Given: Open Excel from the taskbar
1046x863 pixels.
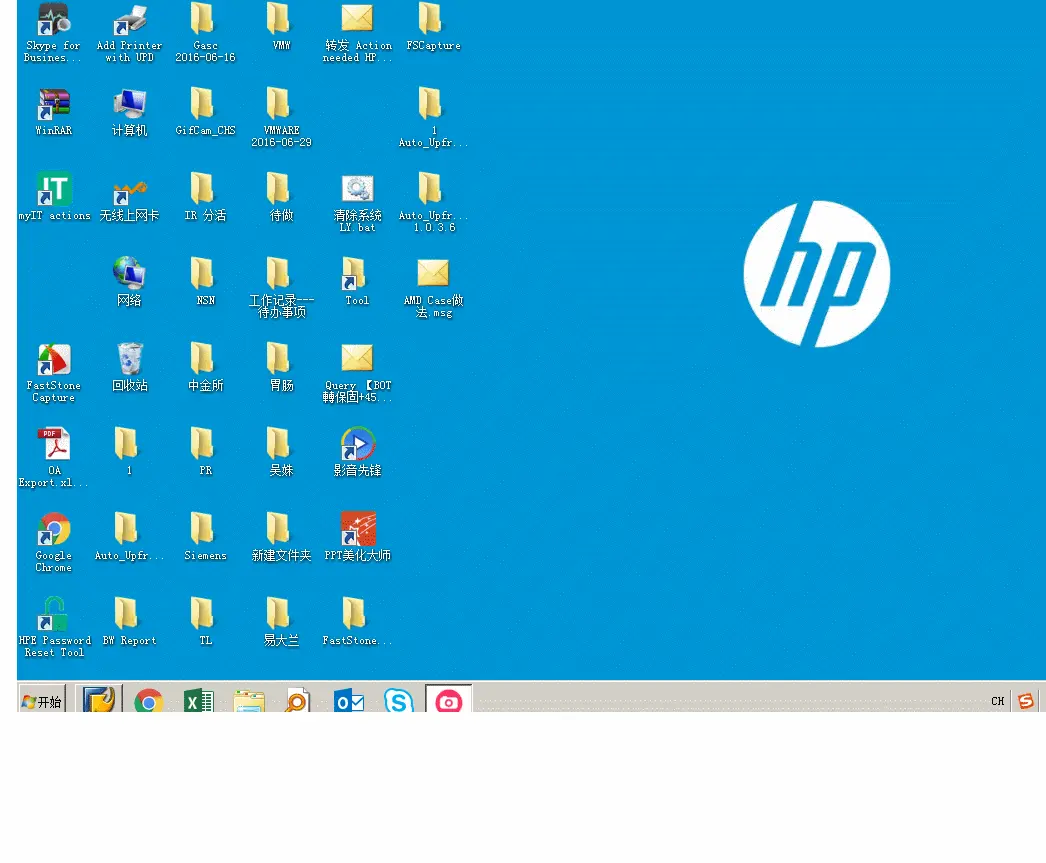Looking at the screenshot, I should coord(198,700).
